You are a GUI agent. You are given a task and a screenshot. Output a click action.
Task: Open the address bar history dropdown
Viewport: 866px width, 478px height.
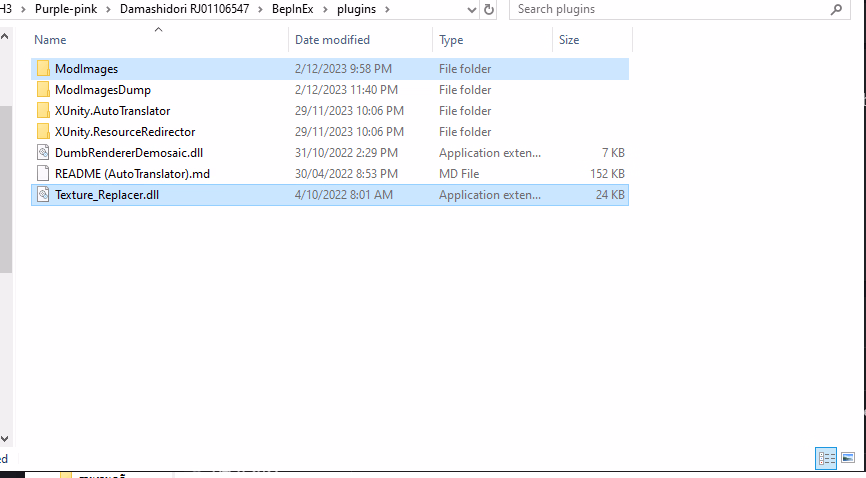(x=471, y=10)
